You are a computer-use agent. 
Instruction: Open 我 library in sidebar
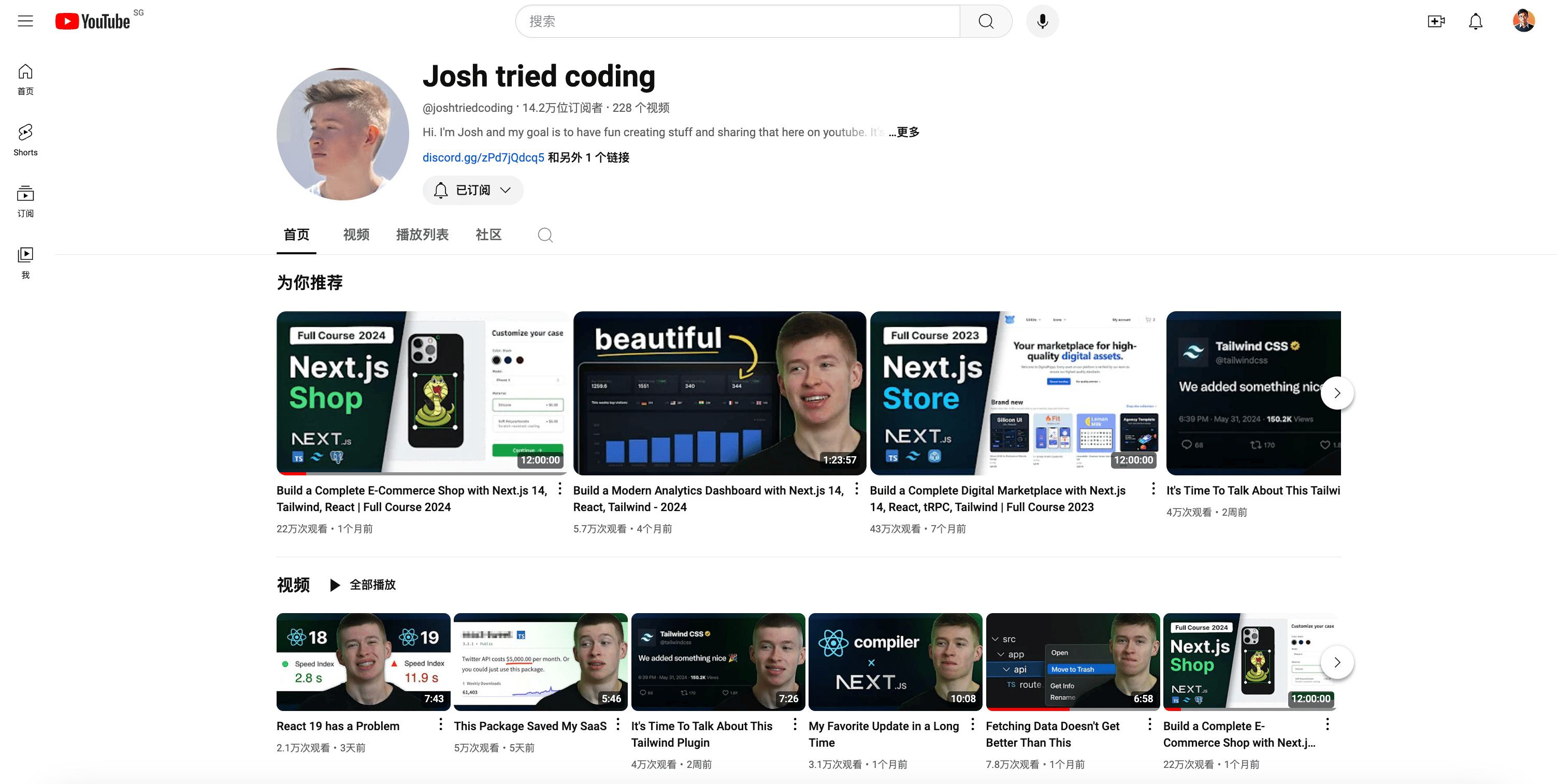coord(25,263)
